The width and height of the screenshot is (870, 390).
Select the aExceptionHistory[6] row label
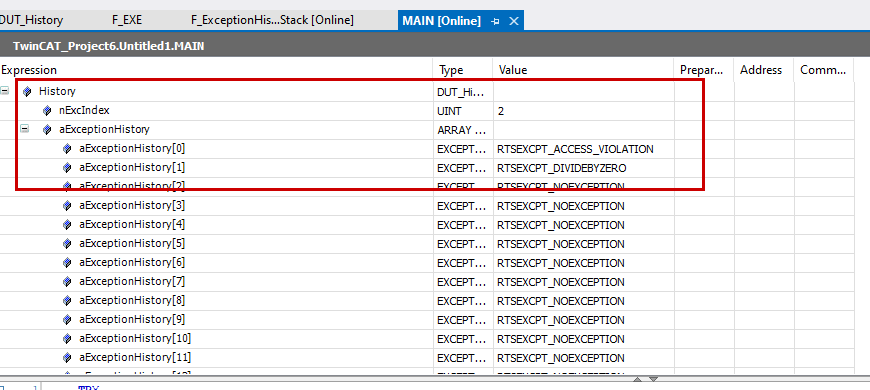tap(132, 262)
